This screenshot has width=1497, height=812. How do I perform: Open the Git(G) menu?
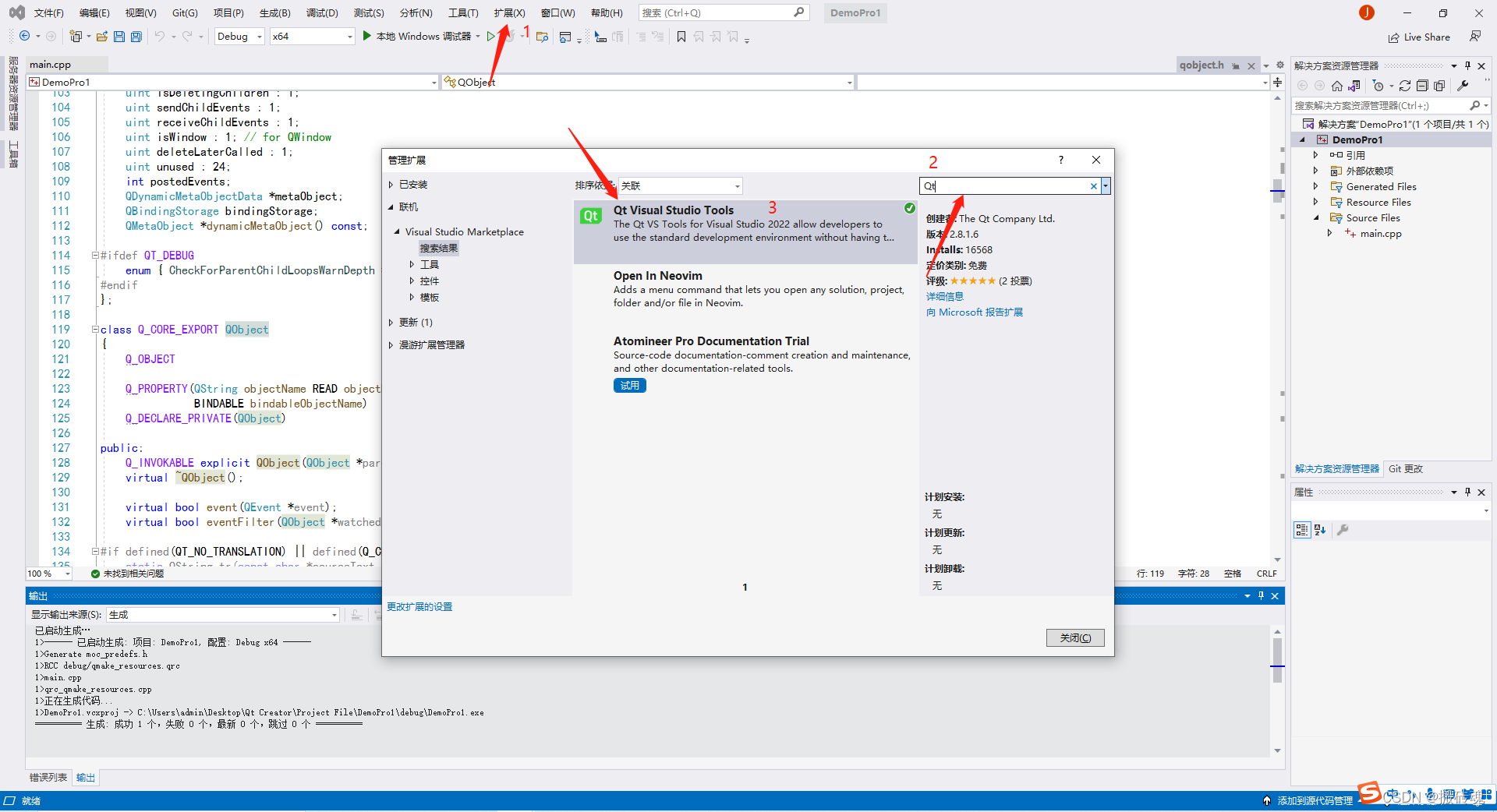point(185,12)
